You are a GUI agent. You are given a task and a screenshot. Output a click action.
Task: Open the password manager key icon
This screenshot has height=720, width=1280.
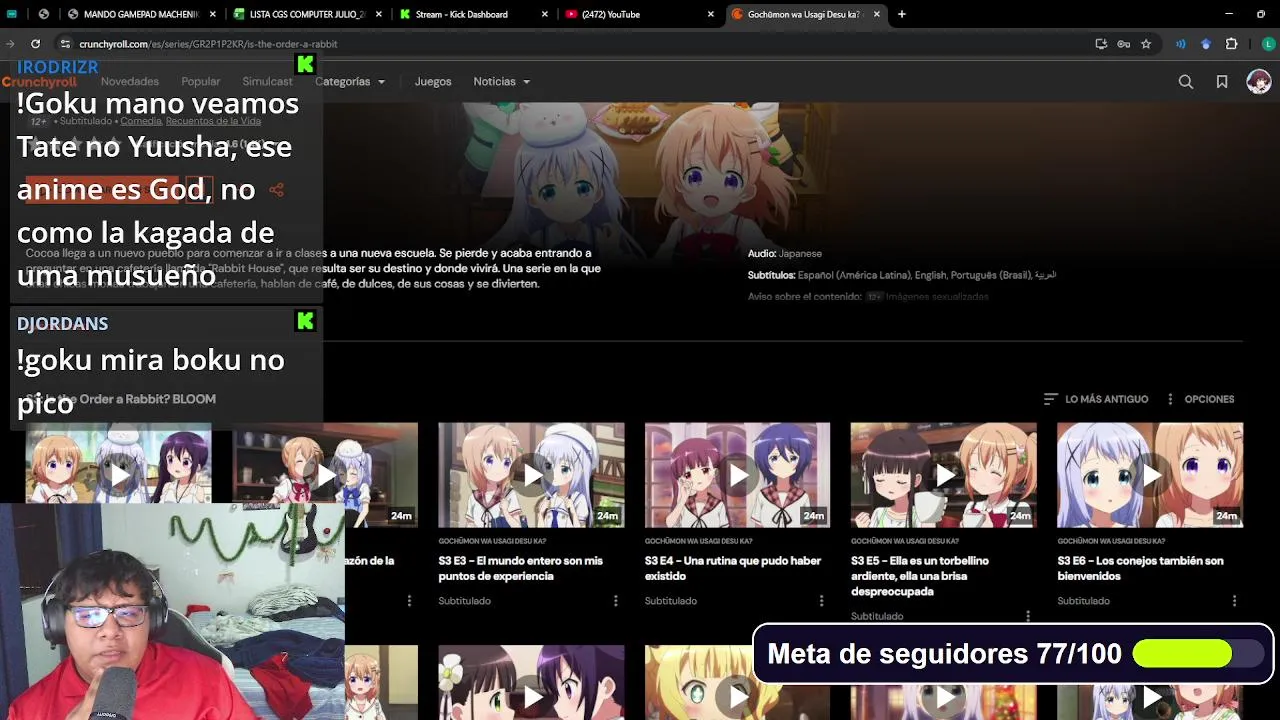pos(1123,44)
